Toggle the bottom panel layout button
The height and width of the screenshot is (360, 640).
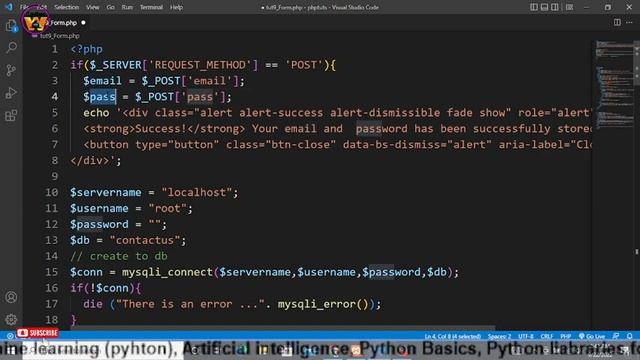tap(544, 7)
